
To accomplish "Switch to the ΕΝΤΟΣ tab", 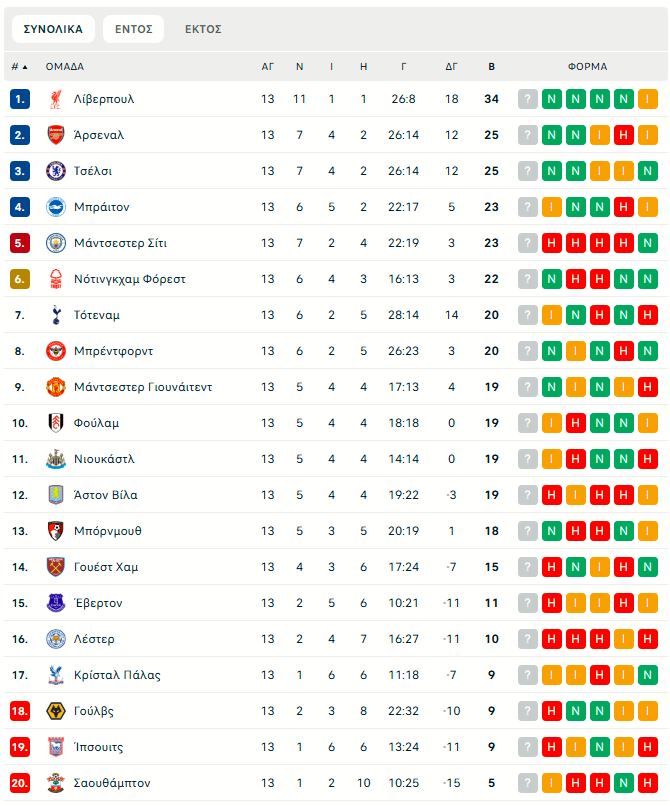I will tap(133, 29).
